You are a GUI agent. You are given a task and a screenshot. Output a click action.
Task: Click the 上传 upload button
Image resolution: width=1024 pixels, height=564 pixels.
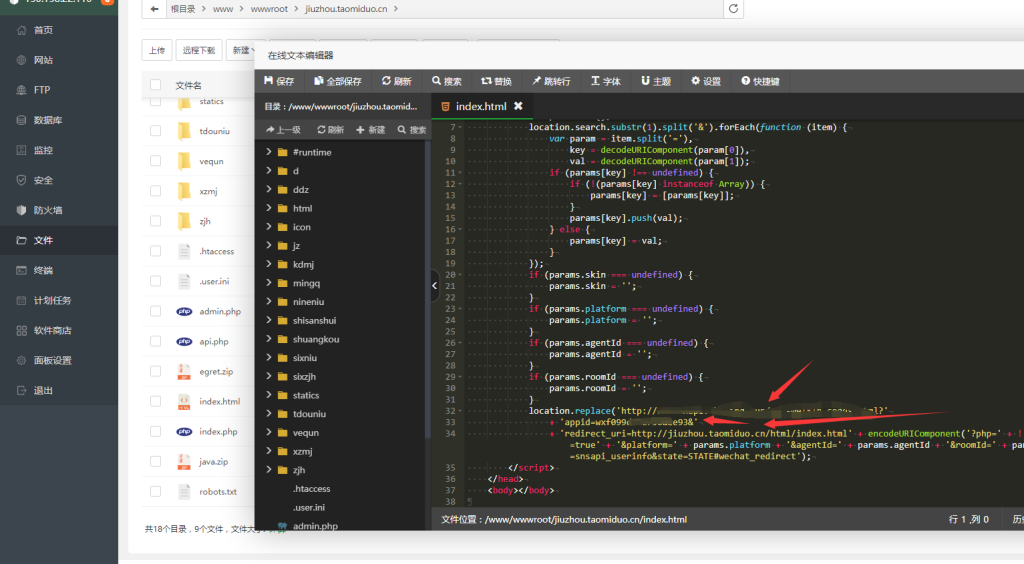(x=156, y=50)
